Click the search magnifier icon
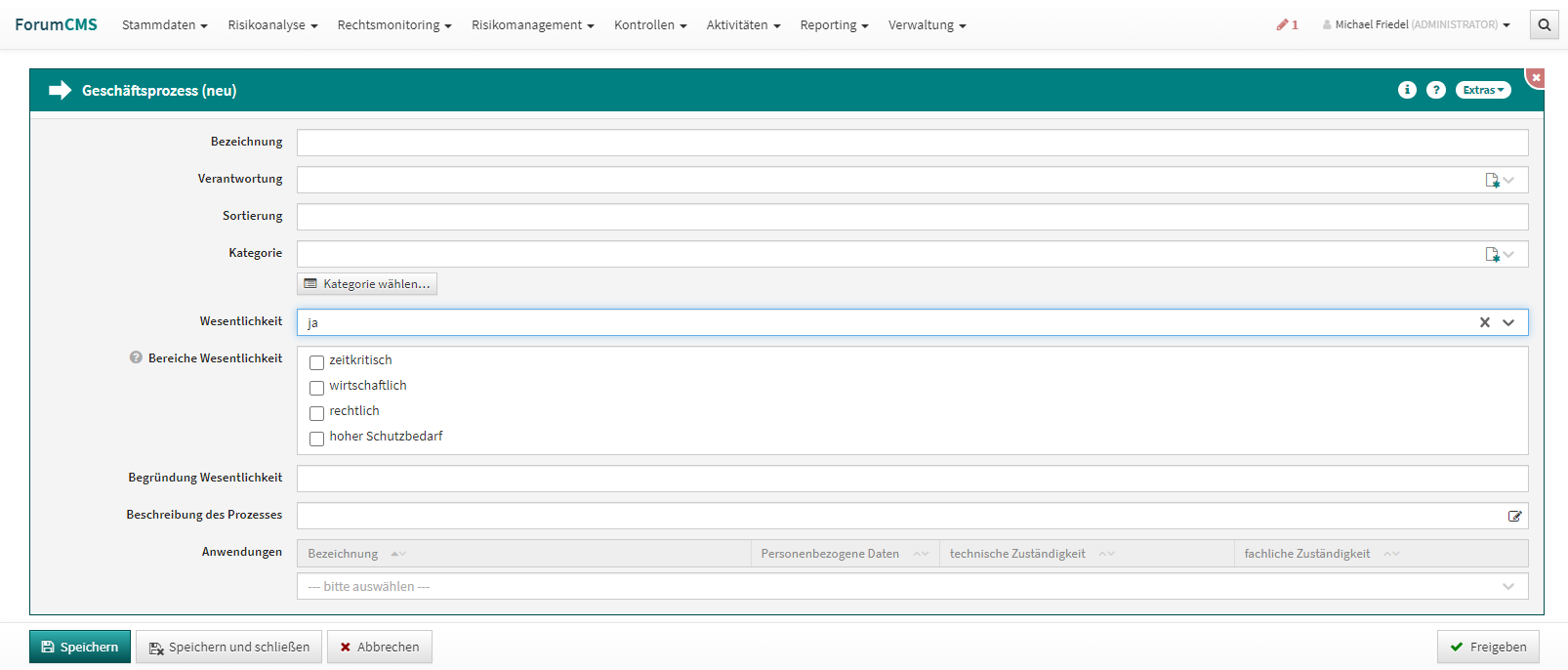 (1544, 25)
